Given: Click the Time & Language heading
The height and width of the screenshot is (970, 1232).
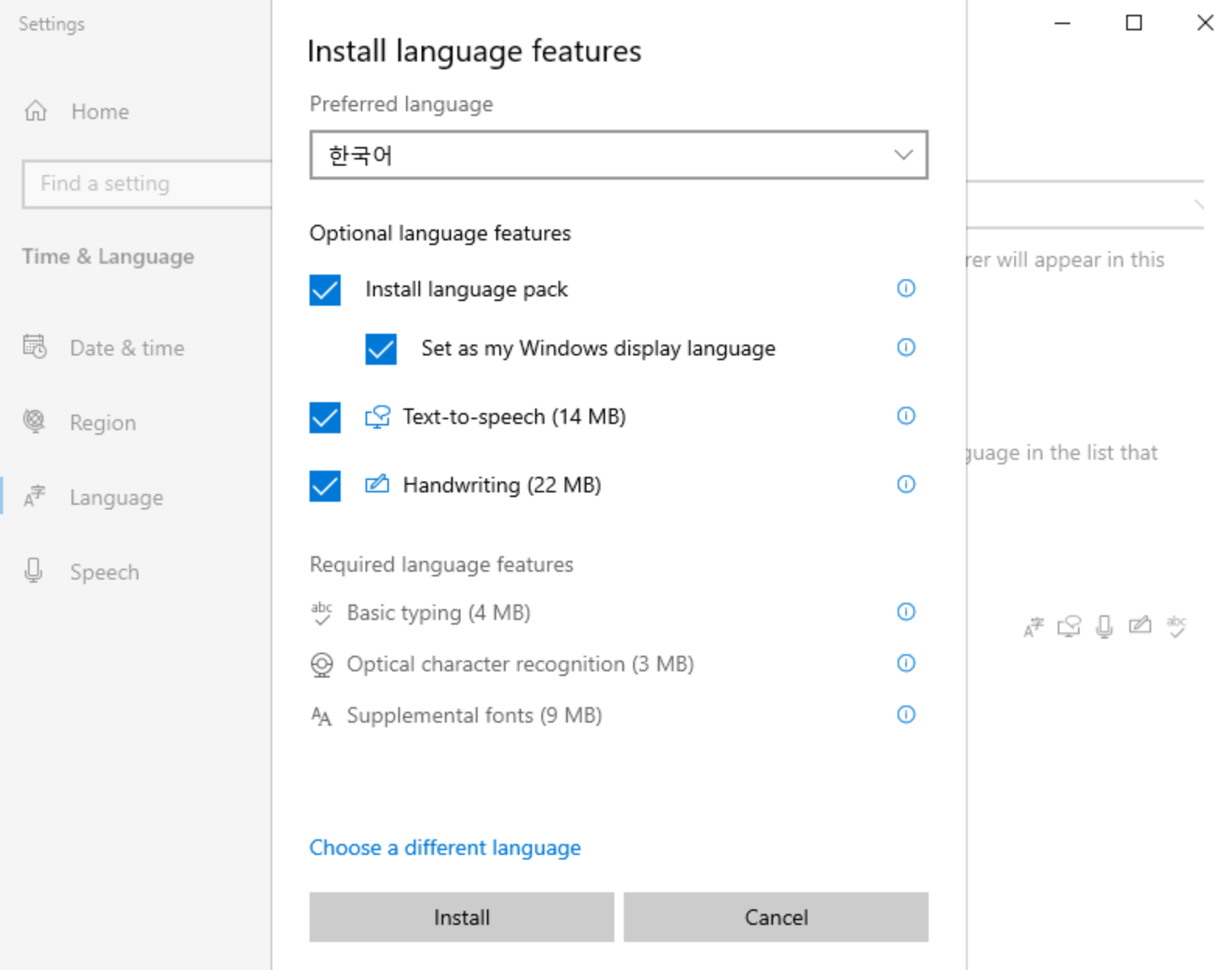Looking at the screenshot, I should click(108, 256).
